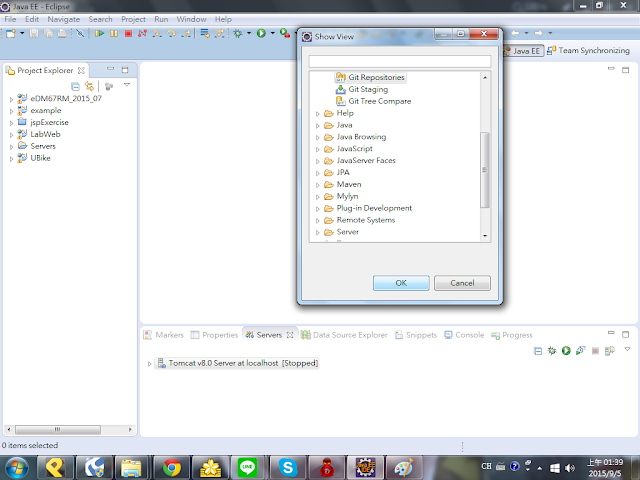This screenshot has width=640, height=480.
Task: Click the New wizard icon in toolbar
Action: tap(11, 33)
